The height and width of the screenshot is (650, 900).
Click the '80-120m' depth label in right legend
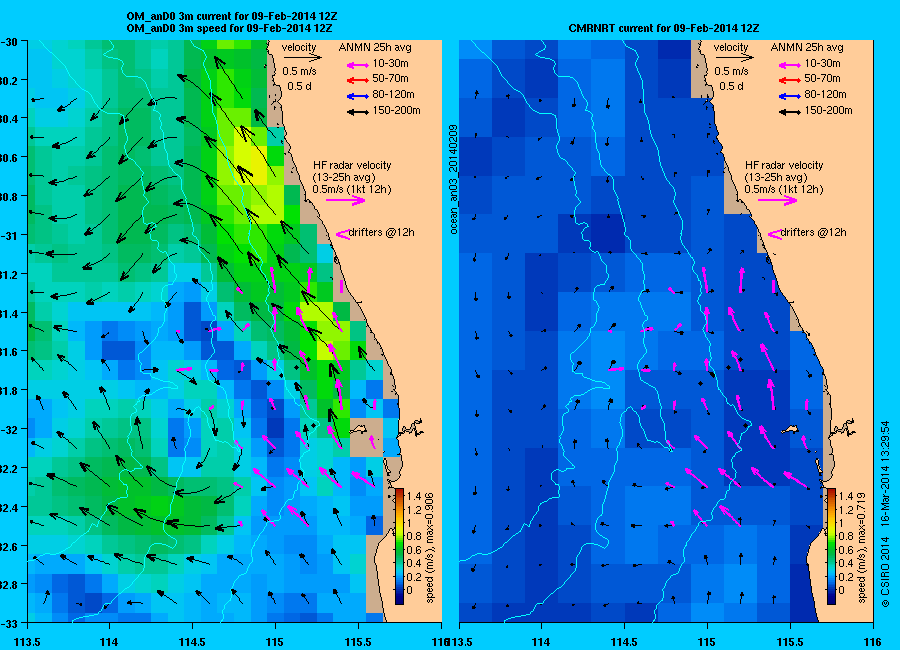tap(826, 94)
